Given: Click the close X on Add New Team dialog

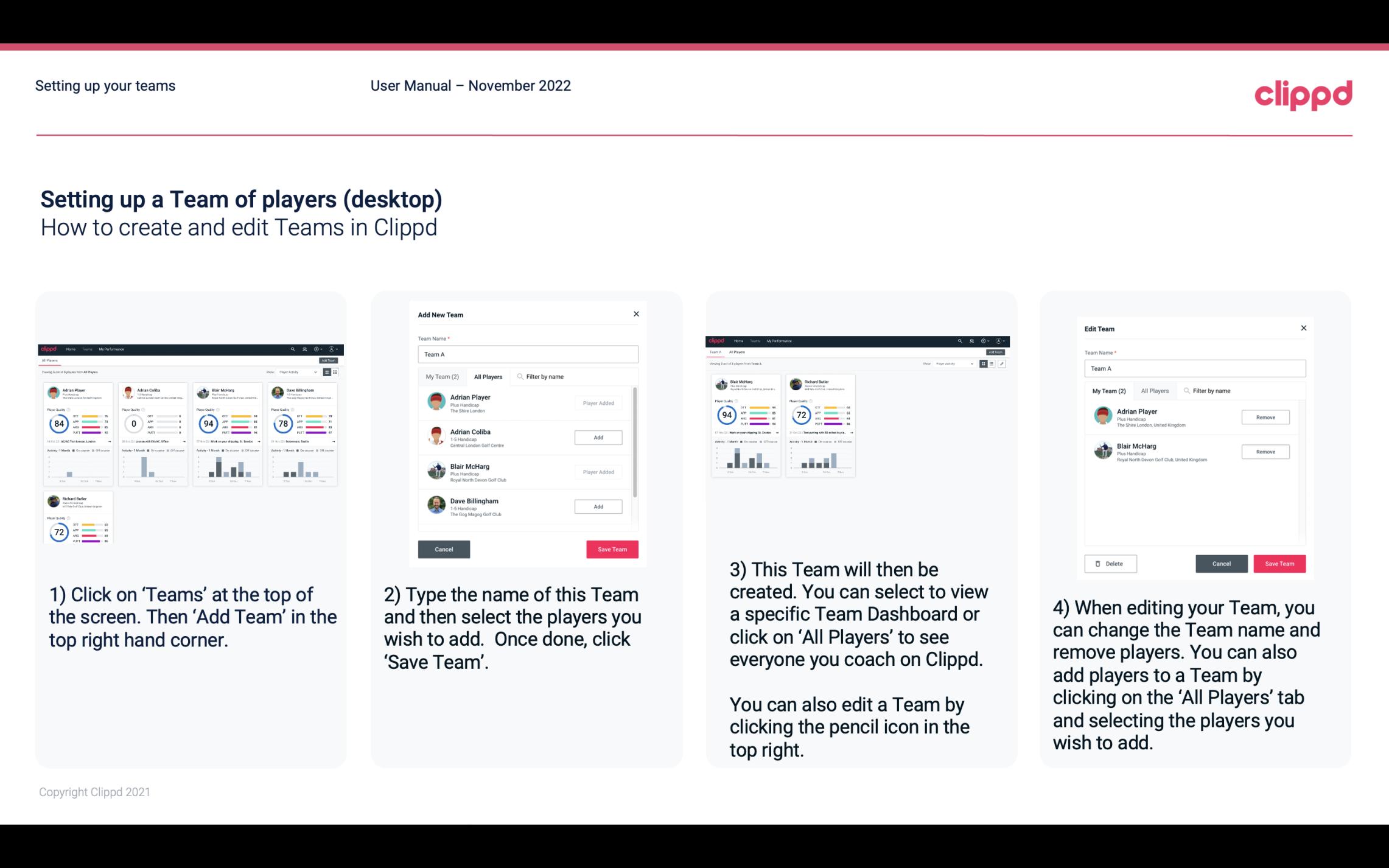Looking at the screenshot, I should pyautogui.click(x=635, y=314).
